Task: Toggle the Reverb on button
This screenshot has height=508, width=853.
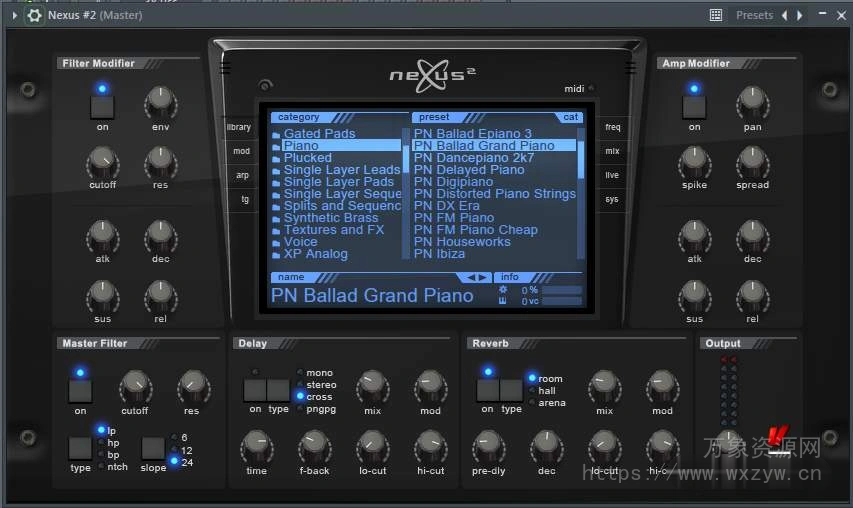Action: tap(487, 390)
